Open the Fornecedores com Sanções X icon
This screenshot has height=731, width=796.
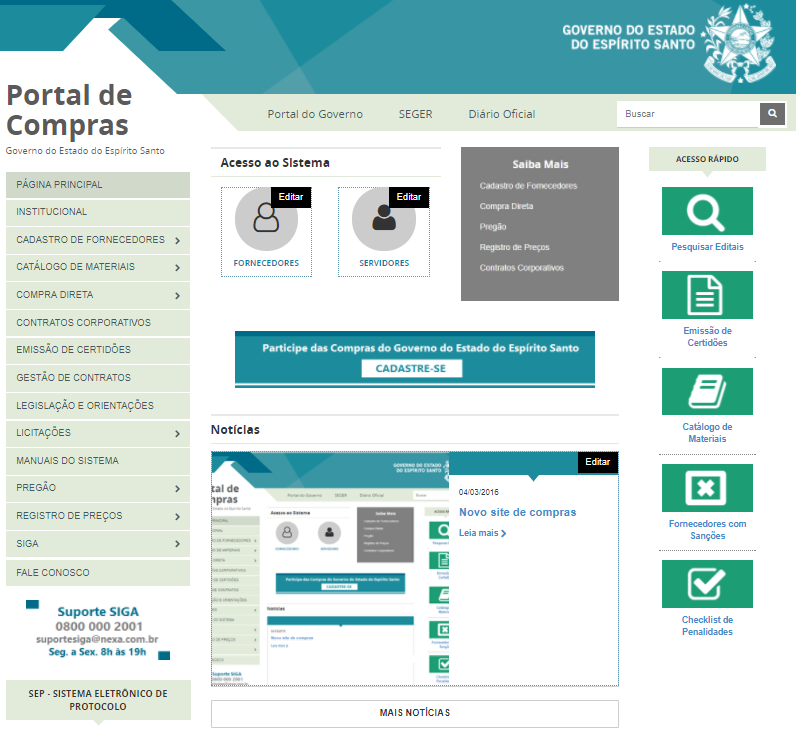(707, 488)
